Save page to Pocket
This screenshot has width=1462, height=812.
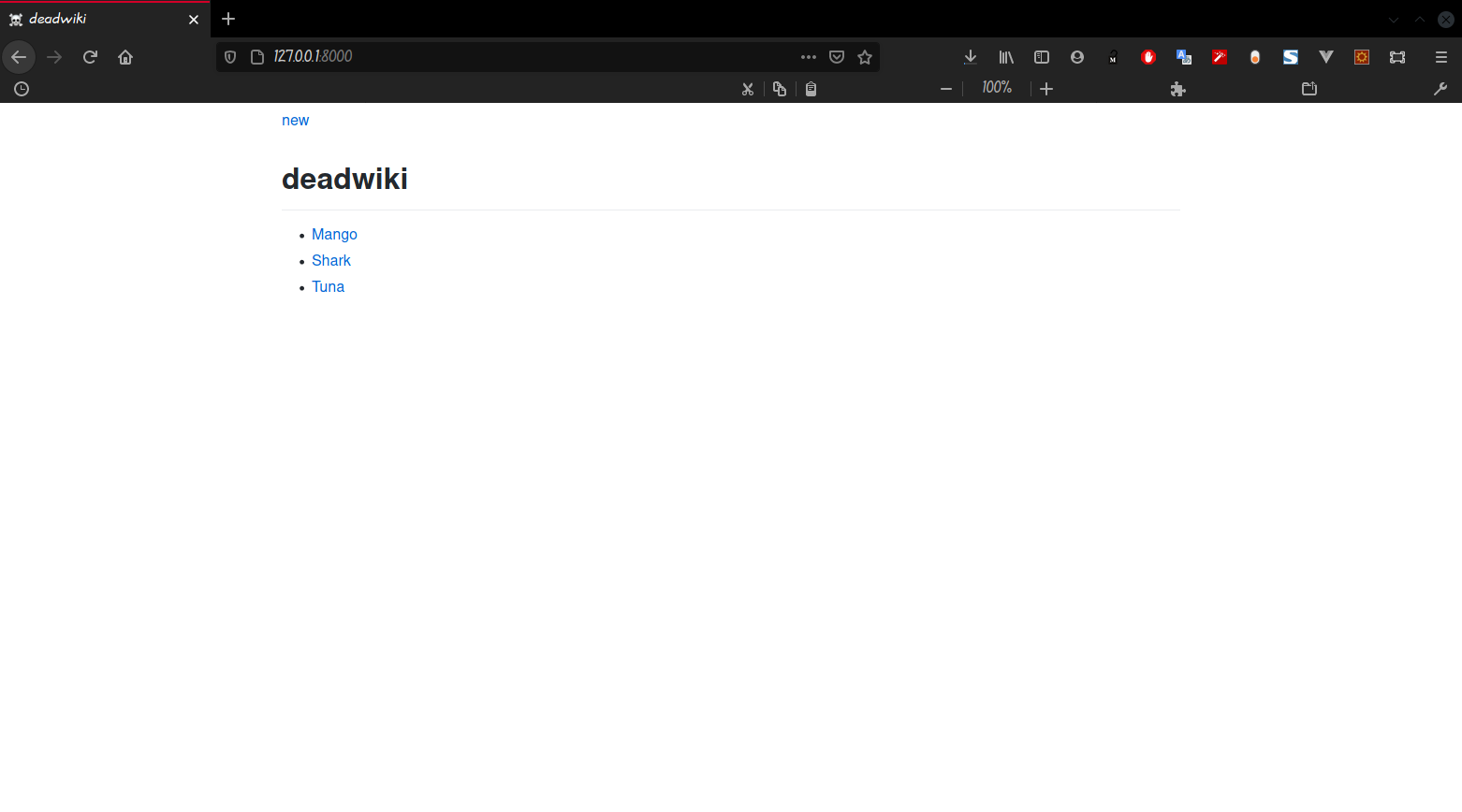pyautogui.click(x=837, y=57)
